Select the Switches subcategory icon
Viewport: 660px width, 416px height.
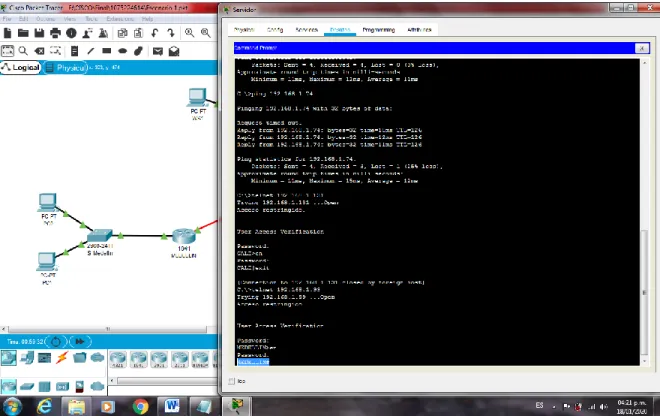click(x=27, y=386)
